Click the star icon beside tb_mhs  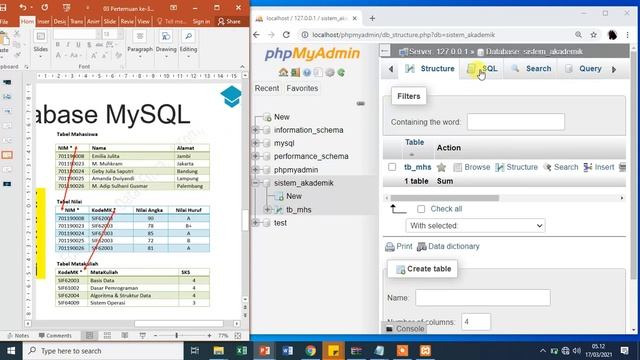pos(441,167)
